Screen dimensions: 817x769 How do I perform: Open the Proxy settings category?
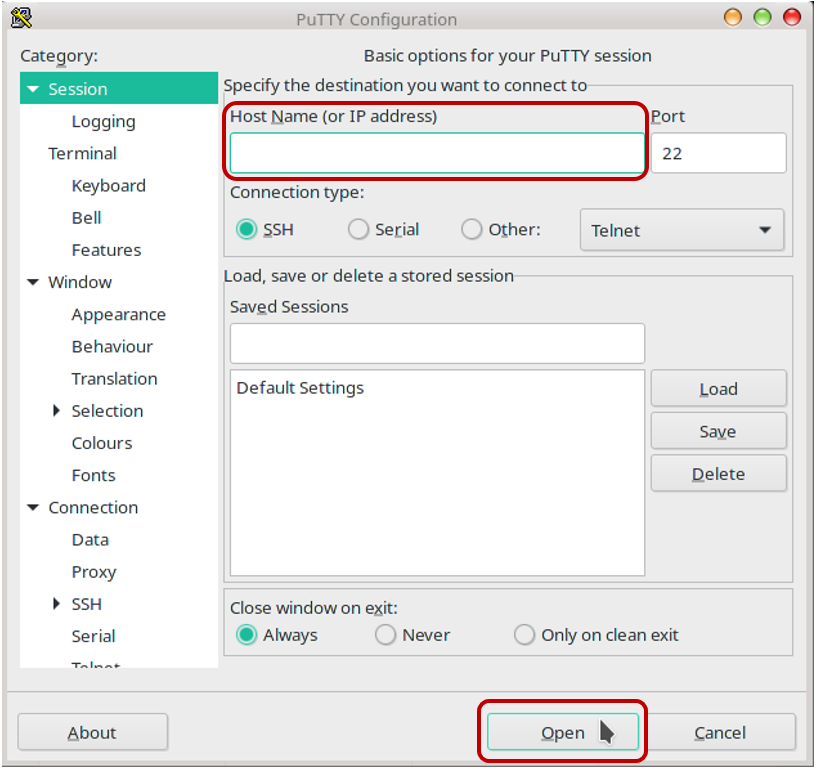pyautogui.click(x=93, y=572)
